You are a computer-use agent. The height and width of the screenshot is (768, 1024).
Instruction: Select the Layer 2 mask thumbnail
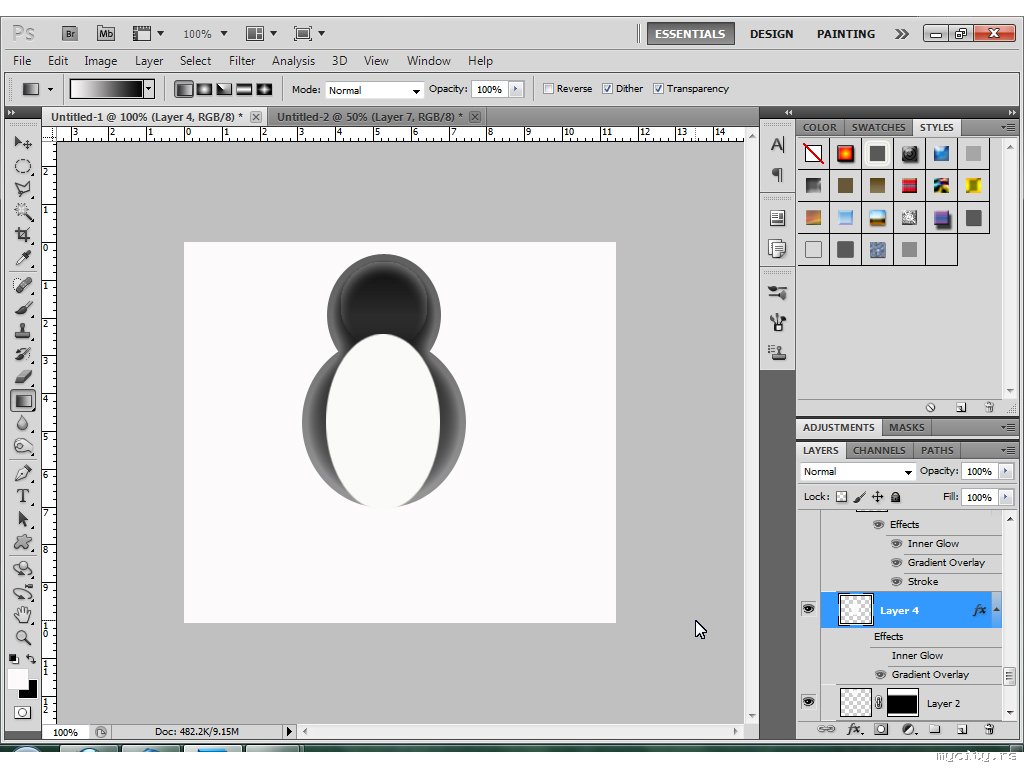pyautogui.click(x=902, y=703)
